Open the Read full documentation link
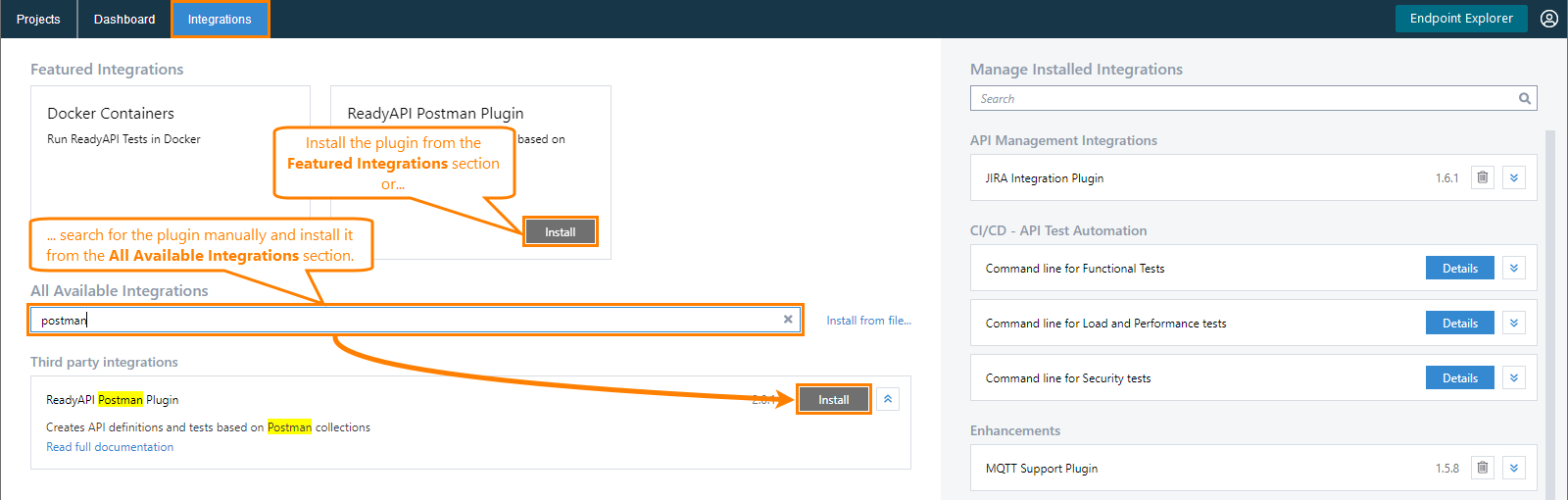The width and height of the screenshot is (1568, 500). pyautogui.click(x=110, y=447)
